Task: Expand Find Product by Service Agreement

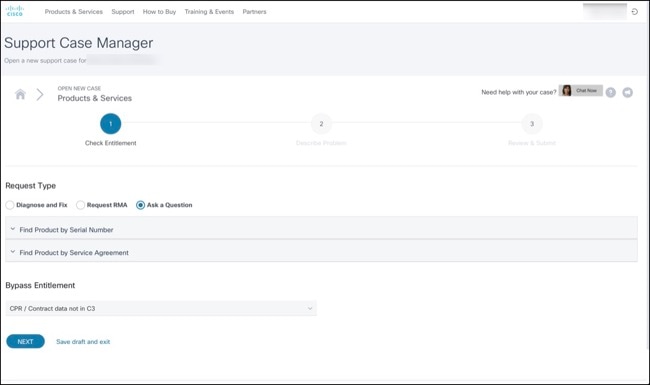Action: (321, 252)
